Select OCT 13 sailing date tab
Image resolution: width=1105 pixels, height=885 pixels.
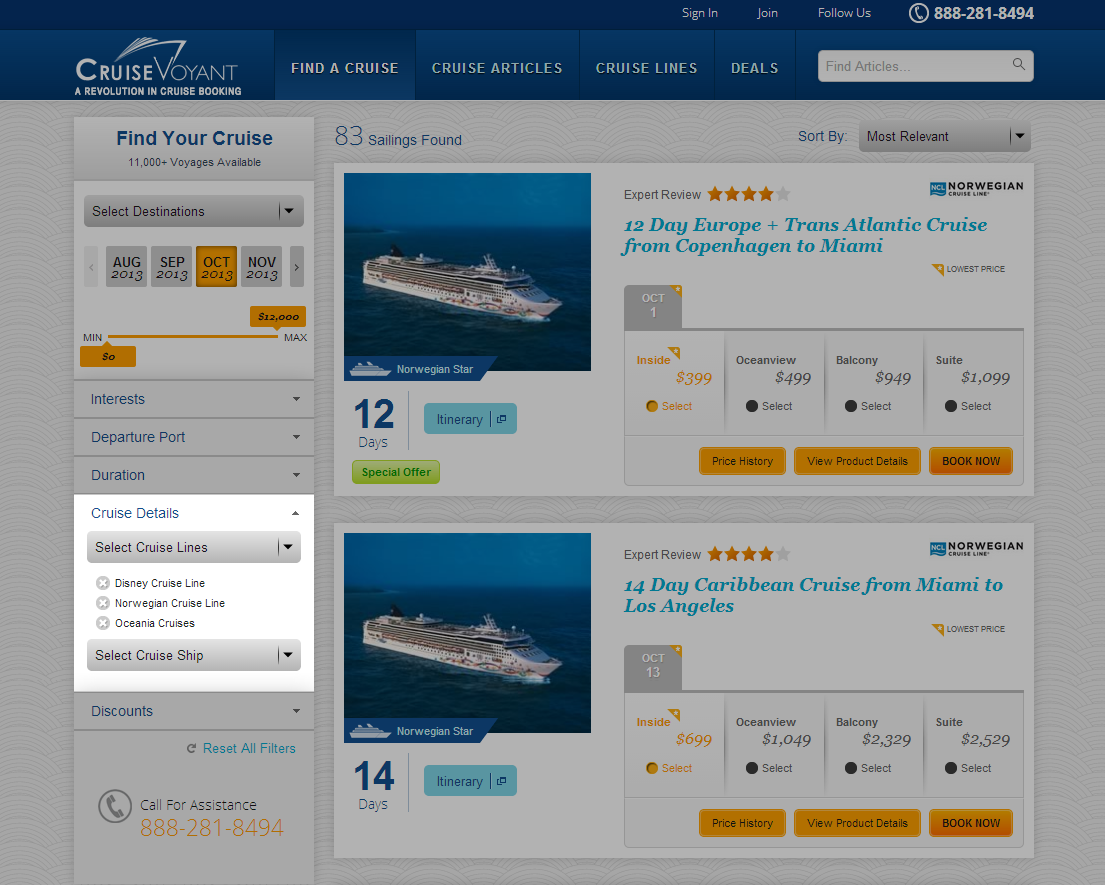point(653,667)
